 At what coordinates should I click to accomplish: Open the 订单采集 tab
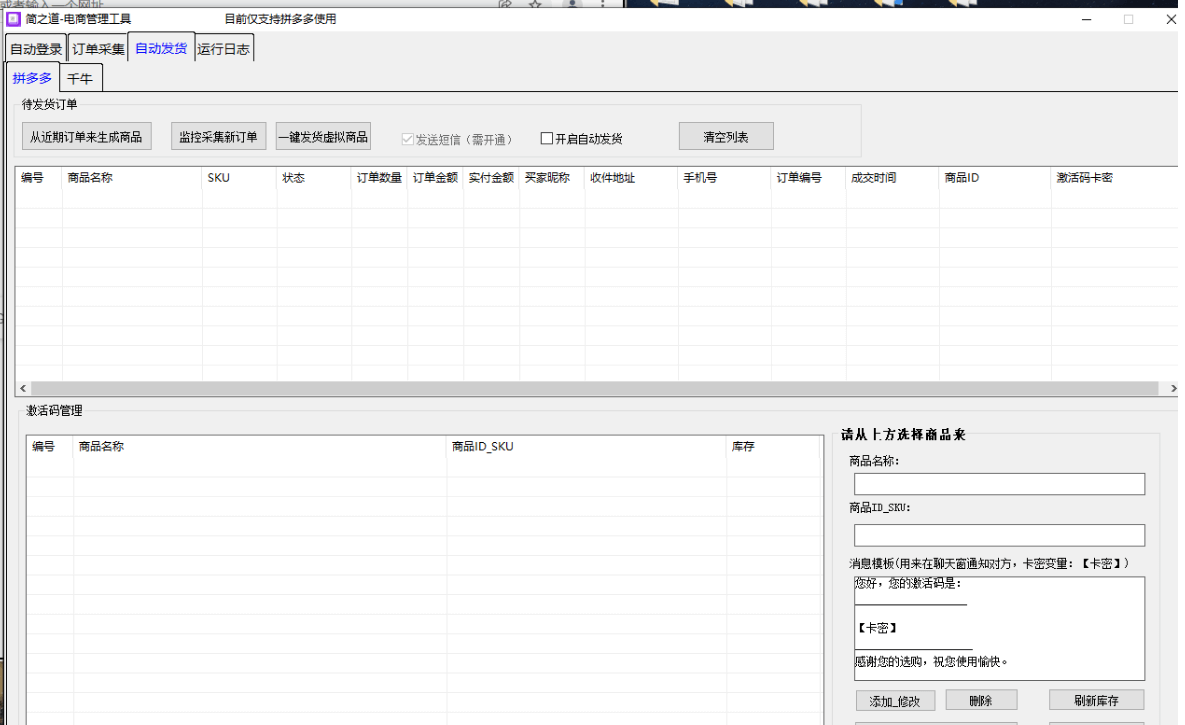point(97,46)
